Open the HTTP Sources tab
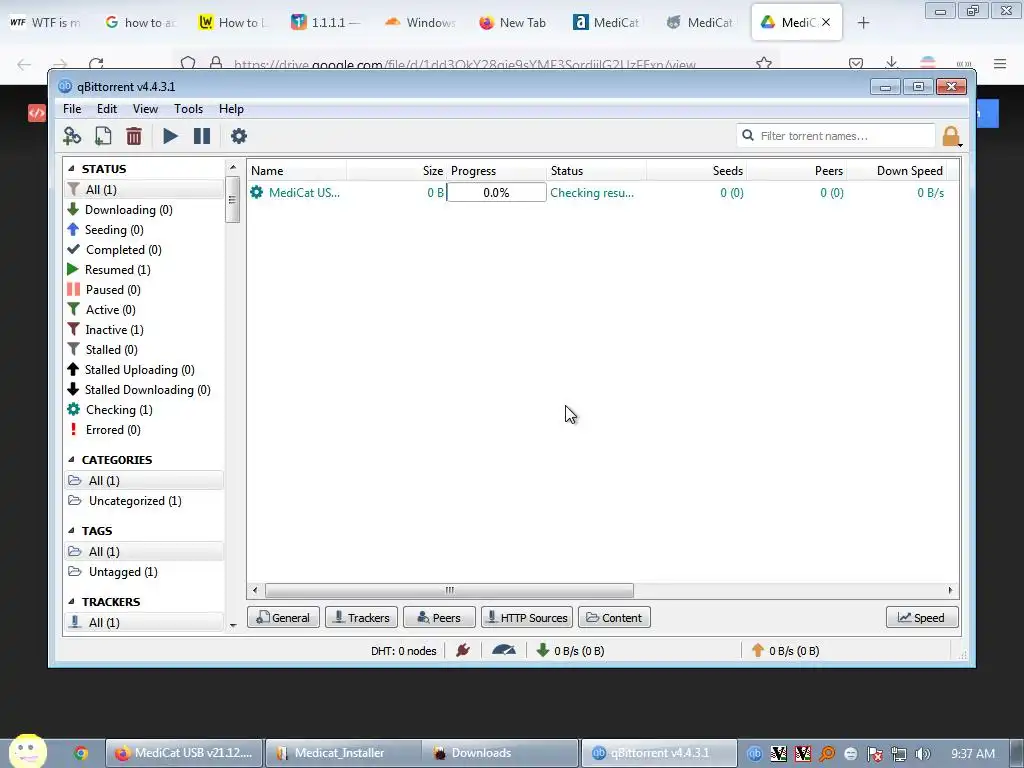 point(527,618)
